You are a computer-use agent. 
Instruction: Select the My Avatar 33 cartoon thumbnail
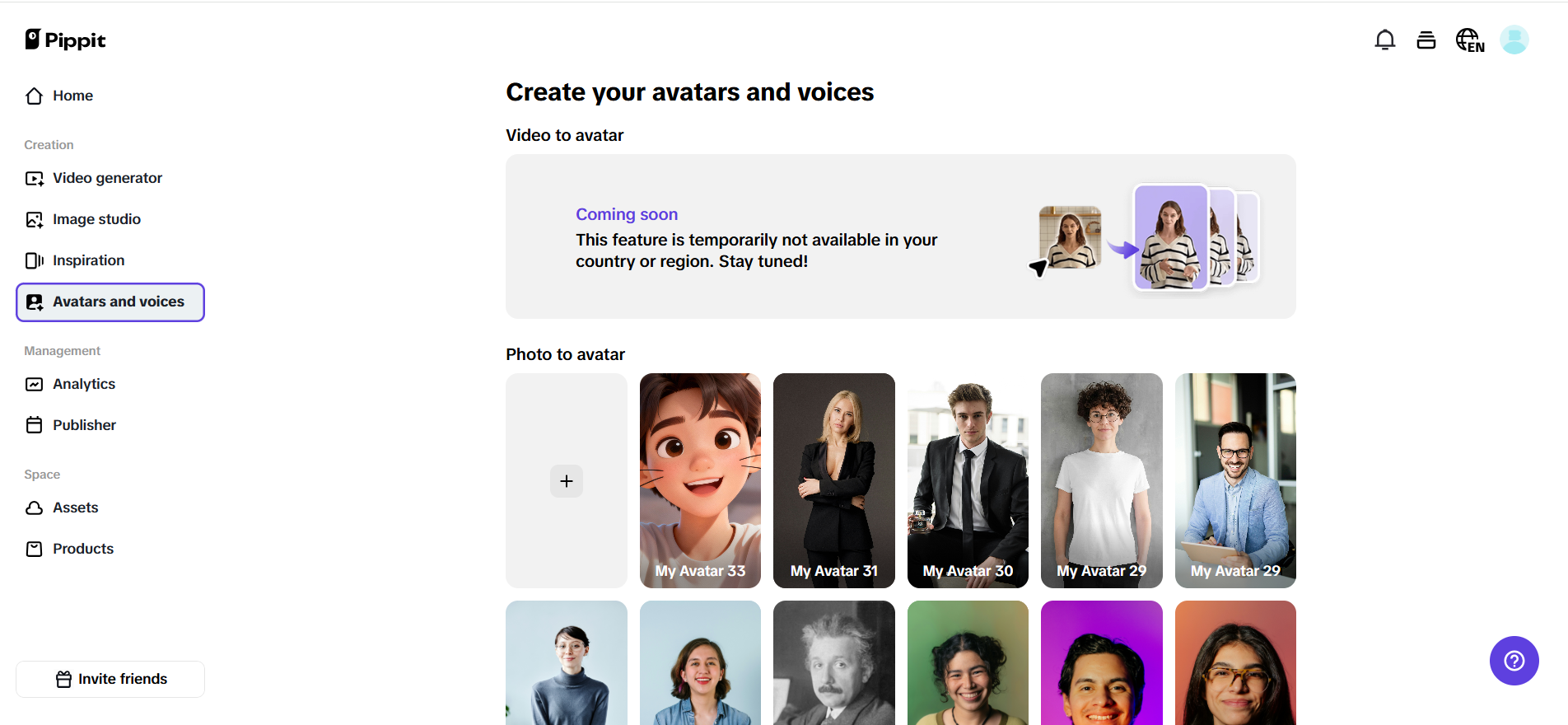(x=700, y=480)
